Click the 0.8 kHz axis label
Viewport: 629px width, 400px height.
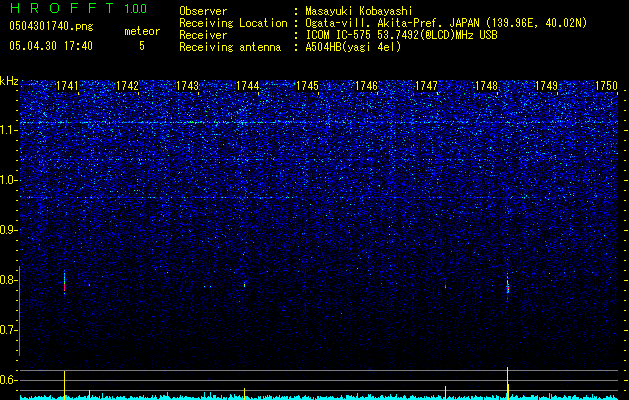[x=8, y=280]
